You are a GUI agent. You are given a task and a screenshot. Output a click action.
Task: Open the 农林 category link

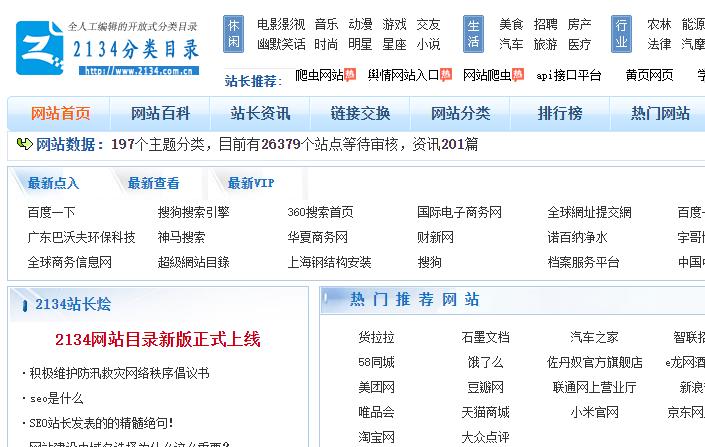tap(659, 24)
